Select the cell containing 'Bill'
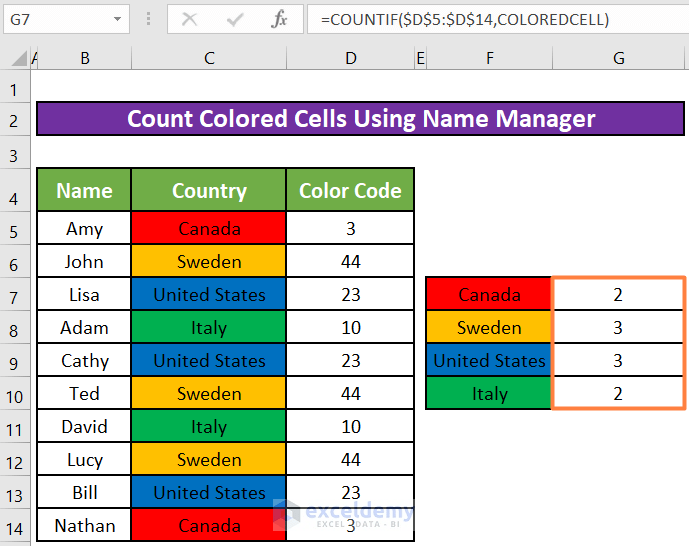Image resolution: width=689 pixels, height=546 pixels. tap(84, 492)
